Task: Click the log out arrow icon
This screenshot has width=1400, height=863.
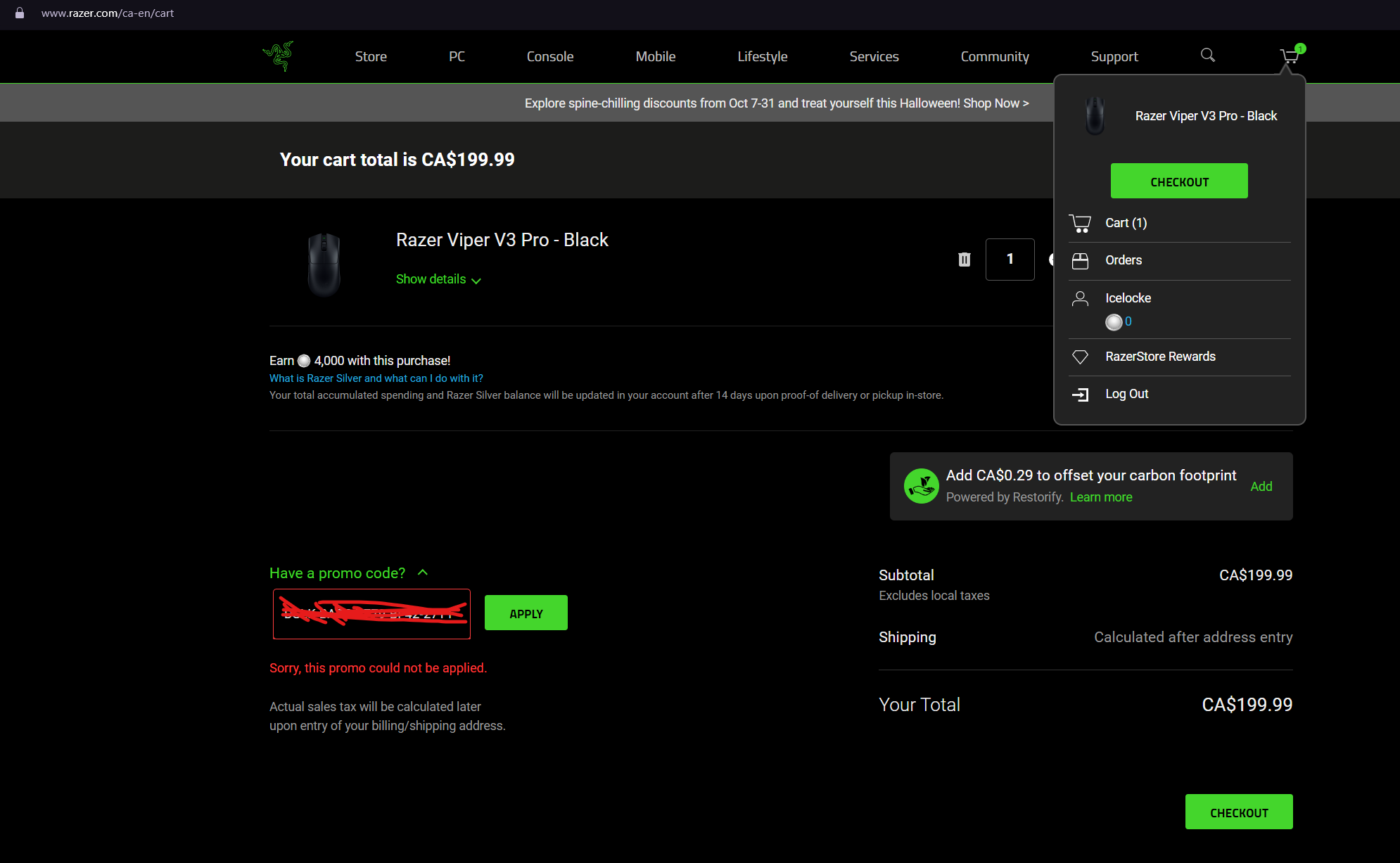Action: (1080, 395)
